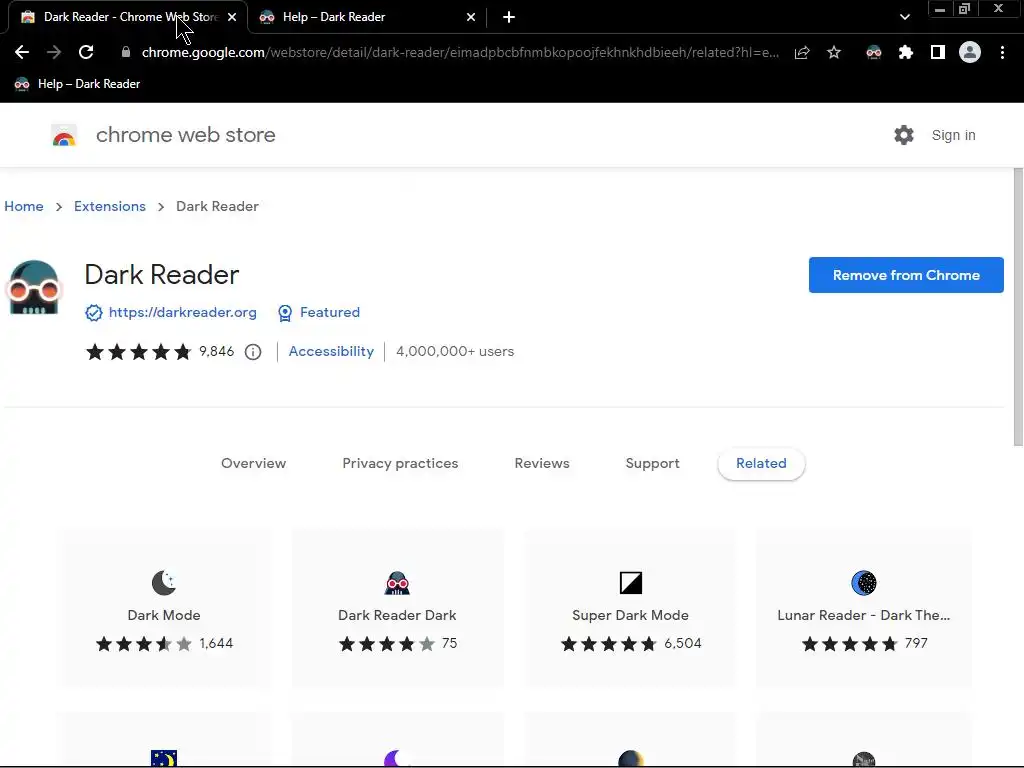
Task: Open the Dark Reader extension toolbar icon
Action: (x=874, y=52)
